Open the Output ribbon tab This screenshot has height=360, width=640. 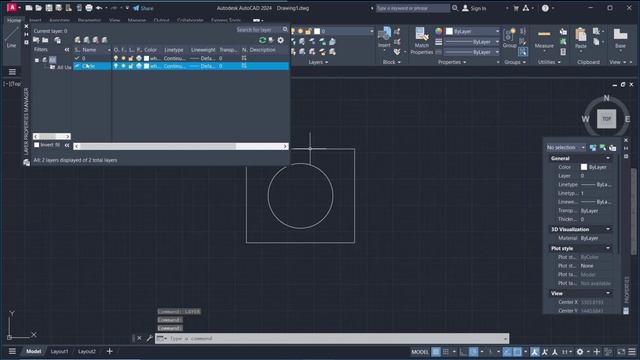[161, 20]
